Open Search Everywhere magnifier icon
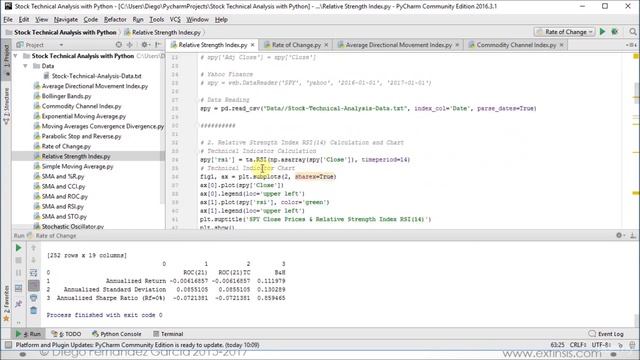Viewport: 640px width, 360px height. coord(633,32)
